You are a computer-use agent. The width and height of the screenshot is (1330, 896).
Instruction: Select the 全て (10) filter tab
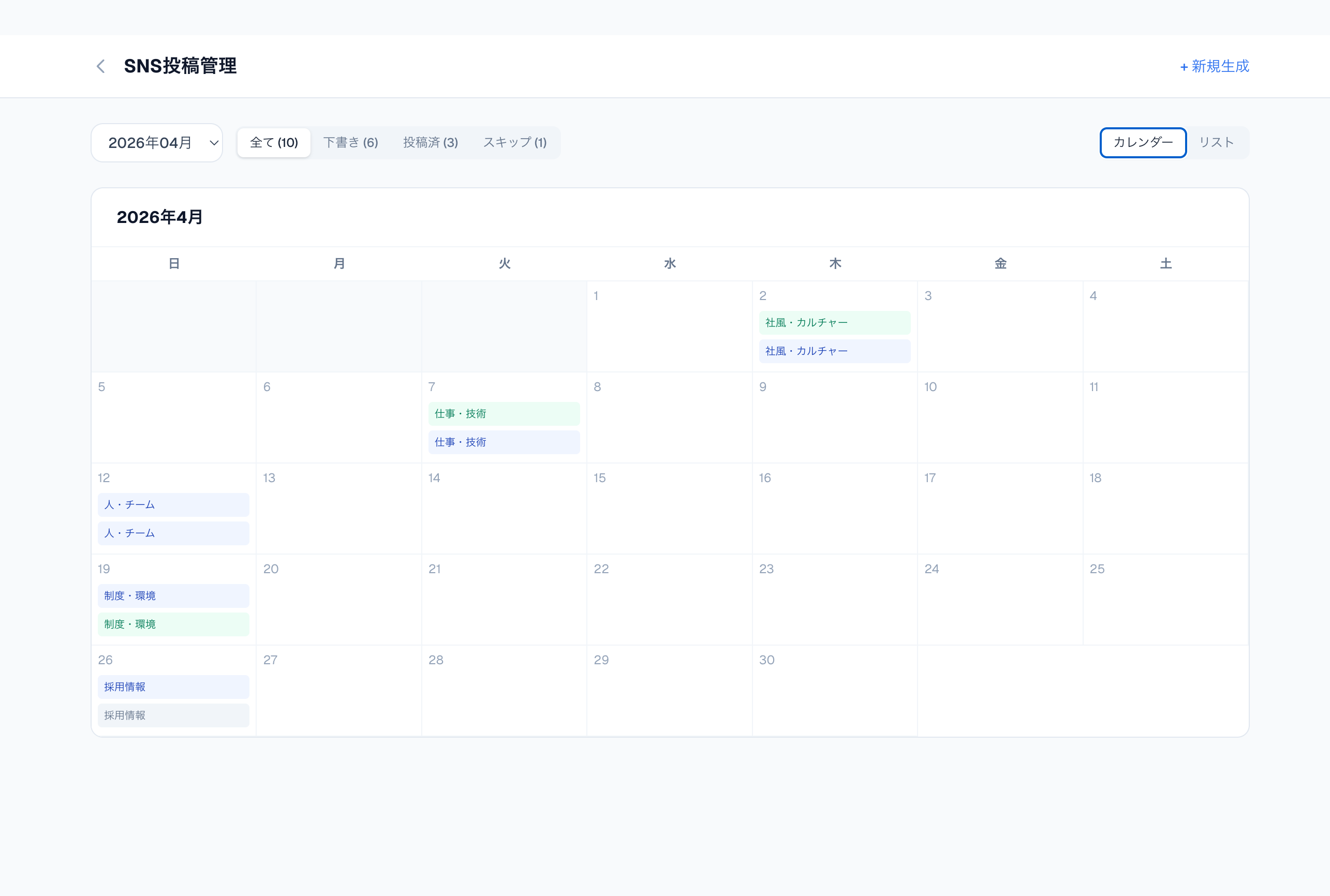click(274, 142)
